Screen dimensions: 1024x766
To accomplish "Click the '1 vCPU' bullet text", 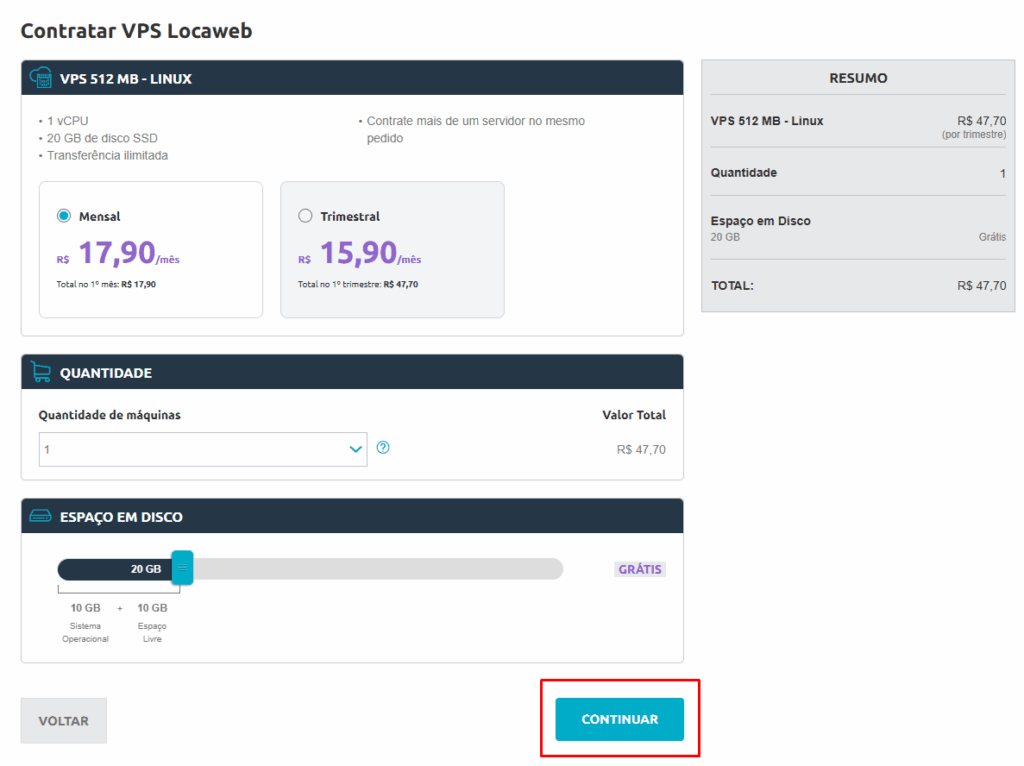I will (67, 121).
